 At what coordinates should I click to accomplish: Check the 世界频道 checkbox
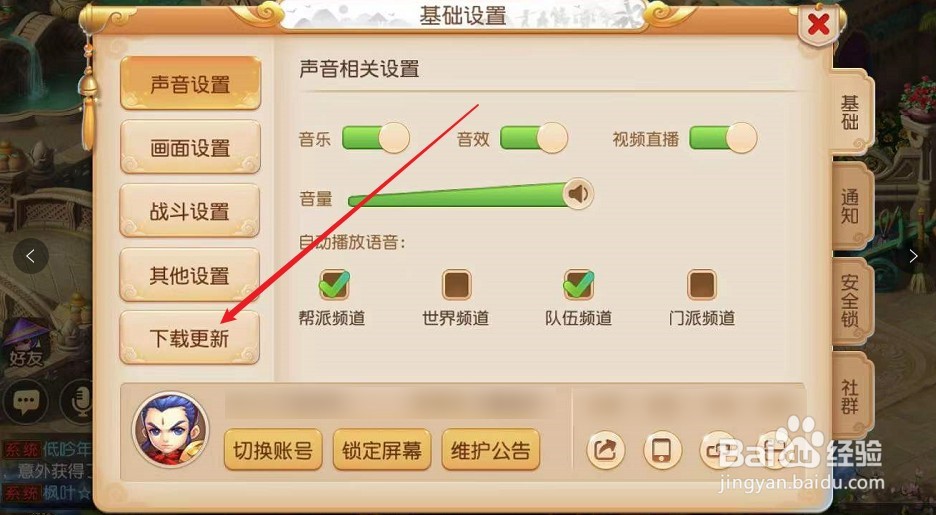point(457,284)
